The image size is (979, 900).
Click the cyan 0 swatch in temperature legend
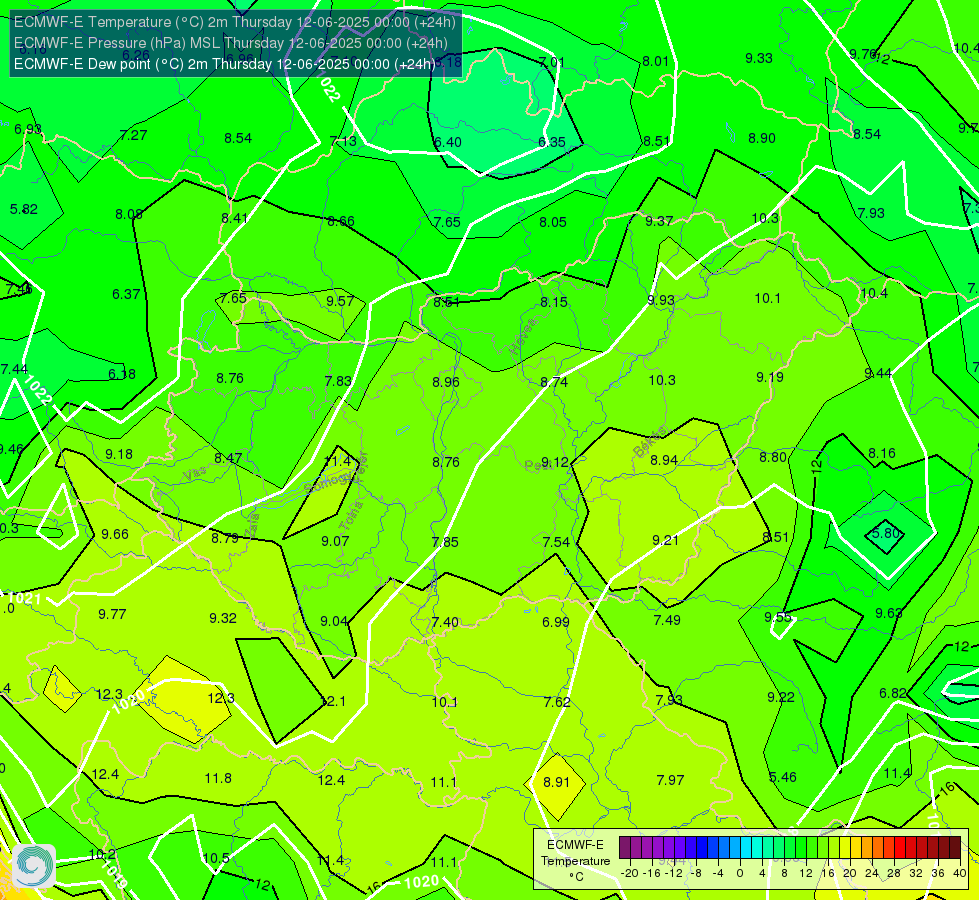point(745,848)
